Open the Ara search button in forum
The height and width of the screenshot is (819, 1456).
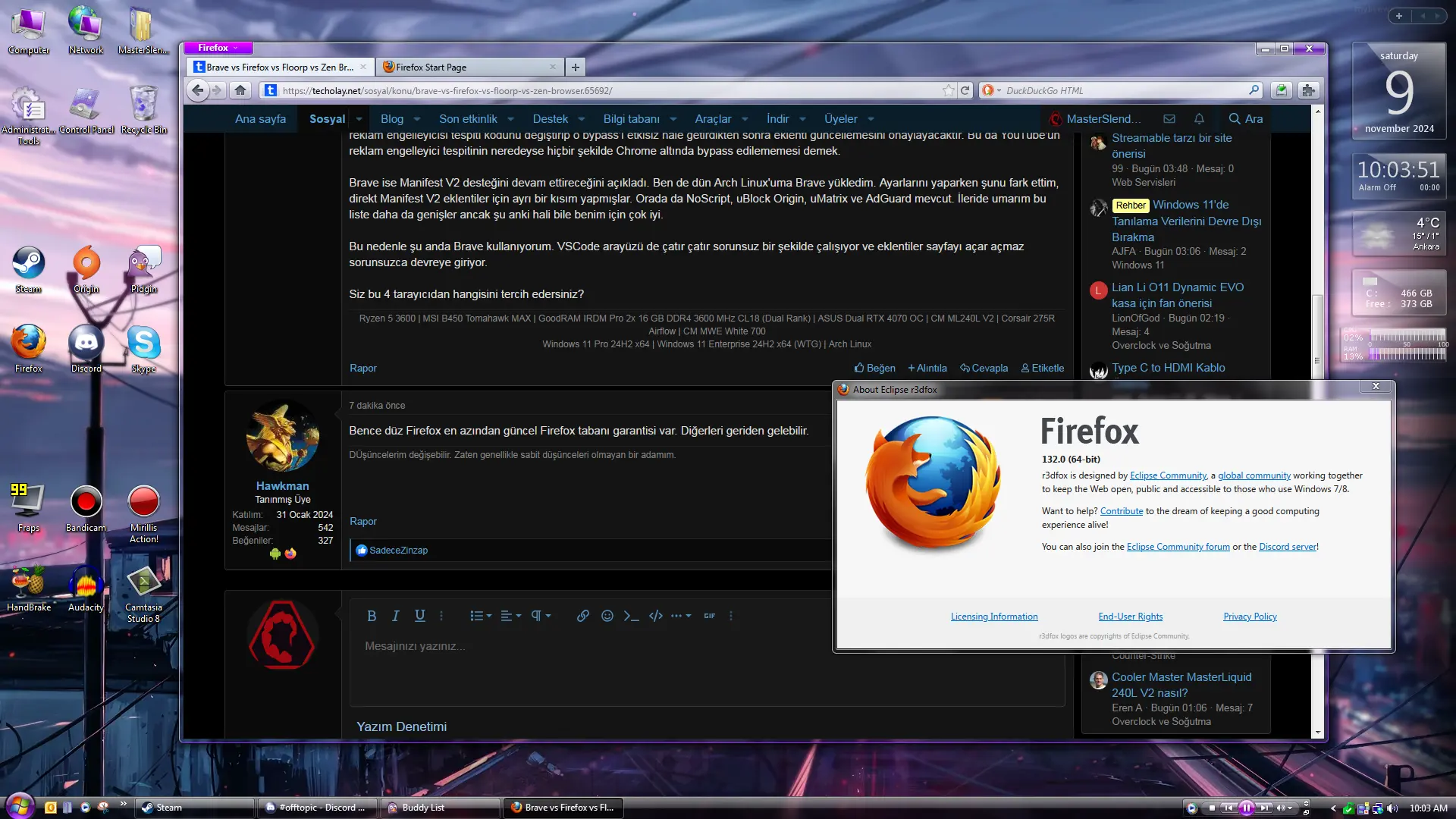tap(1246, 119)
